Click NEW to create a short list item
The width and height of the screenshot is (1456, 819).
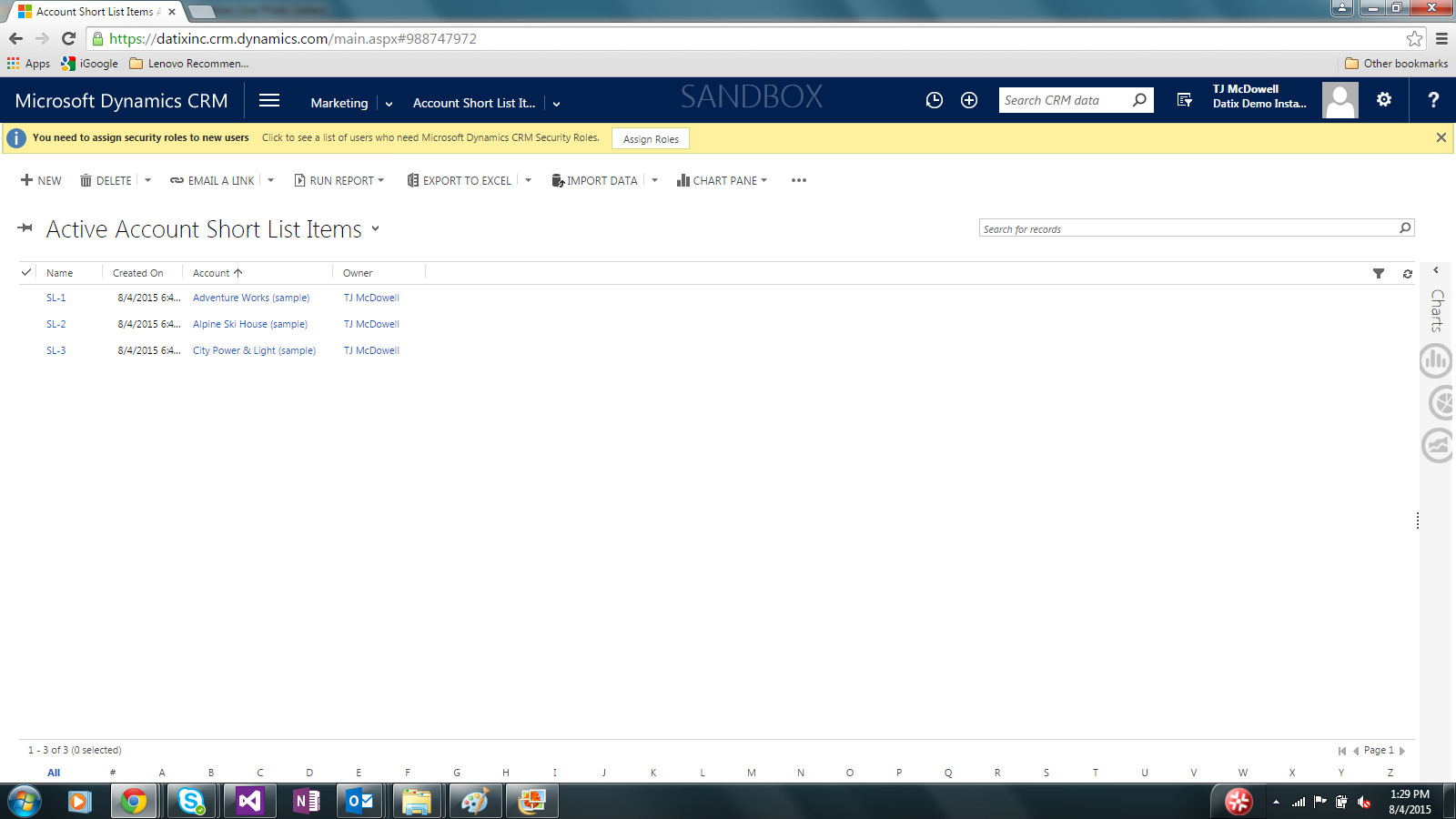(x=41, y=180)
